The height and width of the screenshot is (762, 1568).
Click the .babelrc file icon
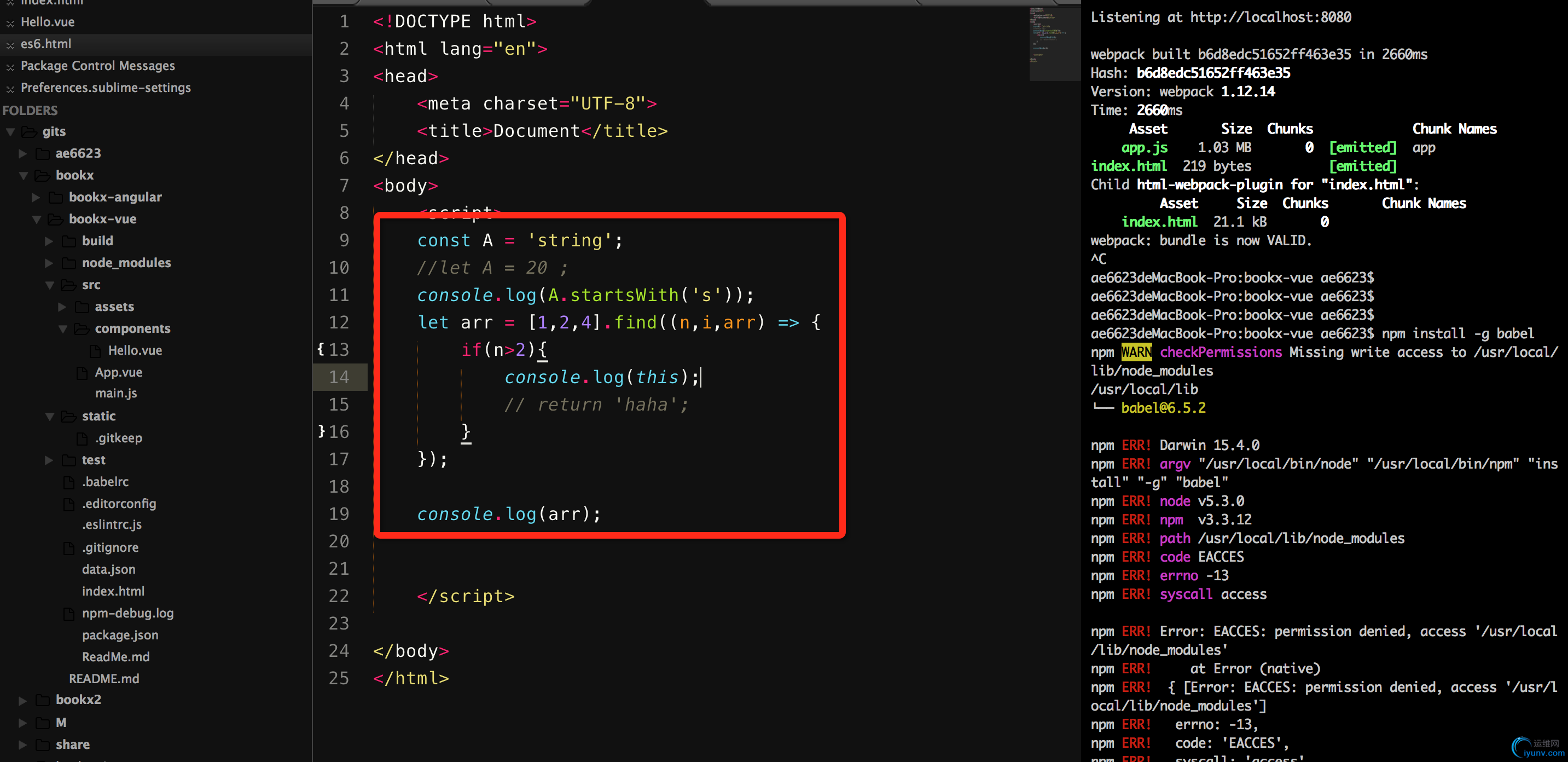tap(69, 482)
